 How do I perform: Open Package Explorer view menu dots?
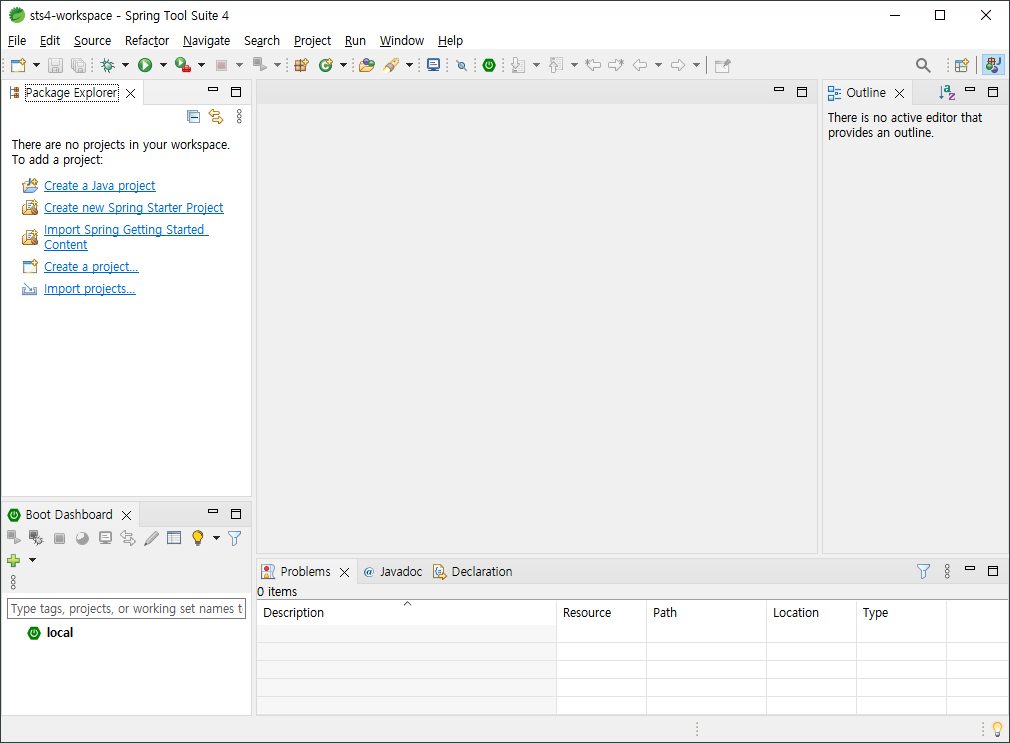tap(239, 116)
